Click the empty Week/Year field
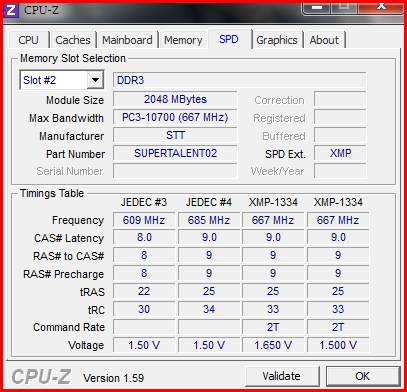The width and height of the screenshot is (407, 392). (x=340, y=171)
